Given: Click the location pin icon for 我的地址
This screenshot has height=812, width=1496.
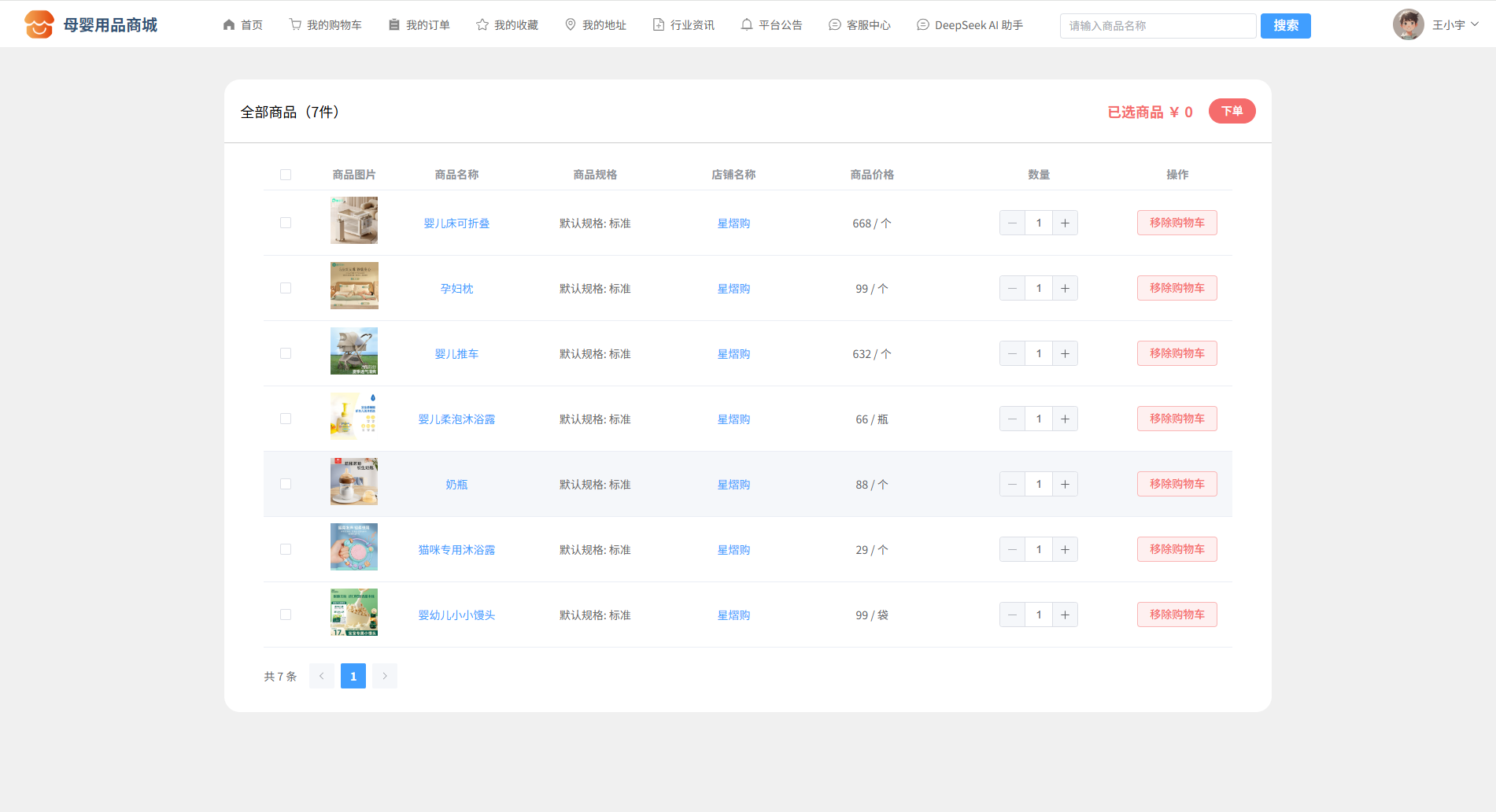Looking at the screenshot, I should click(571, 24).
